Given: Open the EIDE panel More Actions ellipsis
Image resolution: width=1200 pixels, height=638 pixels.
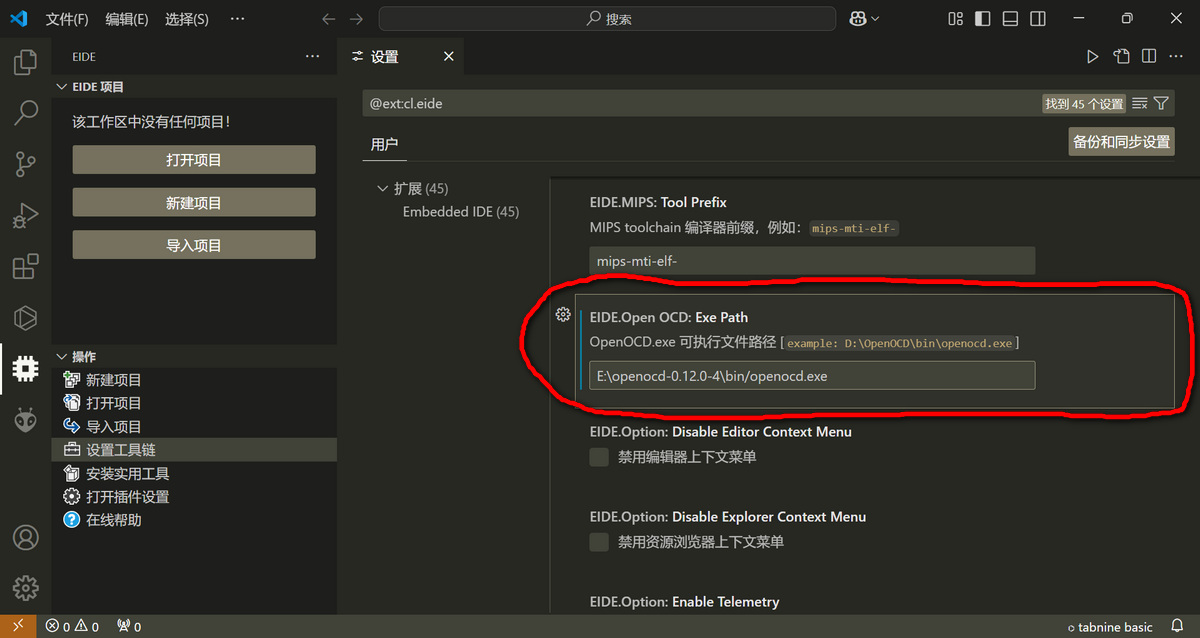Looking at the screenshot, I should pos(313,57).
